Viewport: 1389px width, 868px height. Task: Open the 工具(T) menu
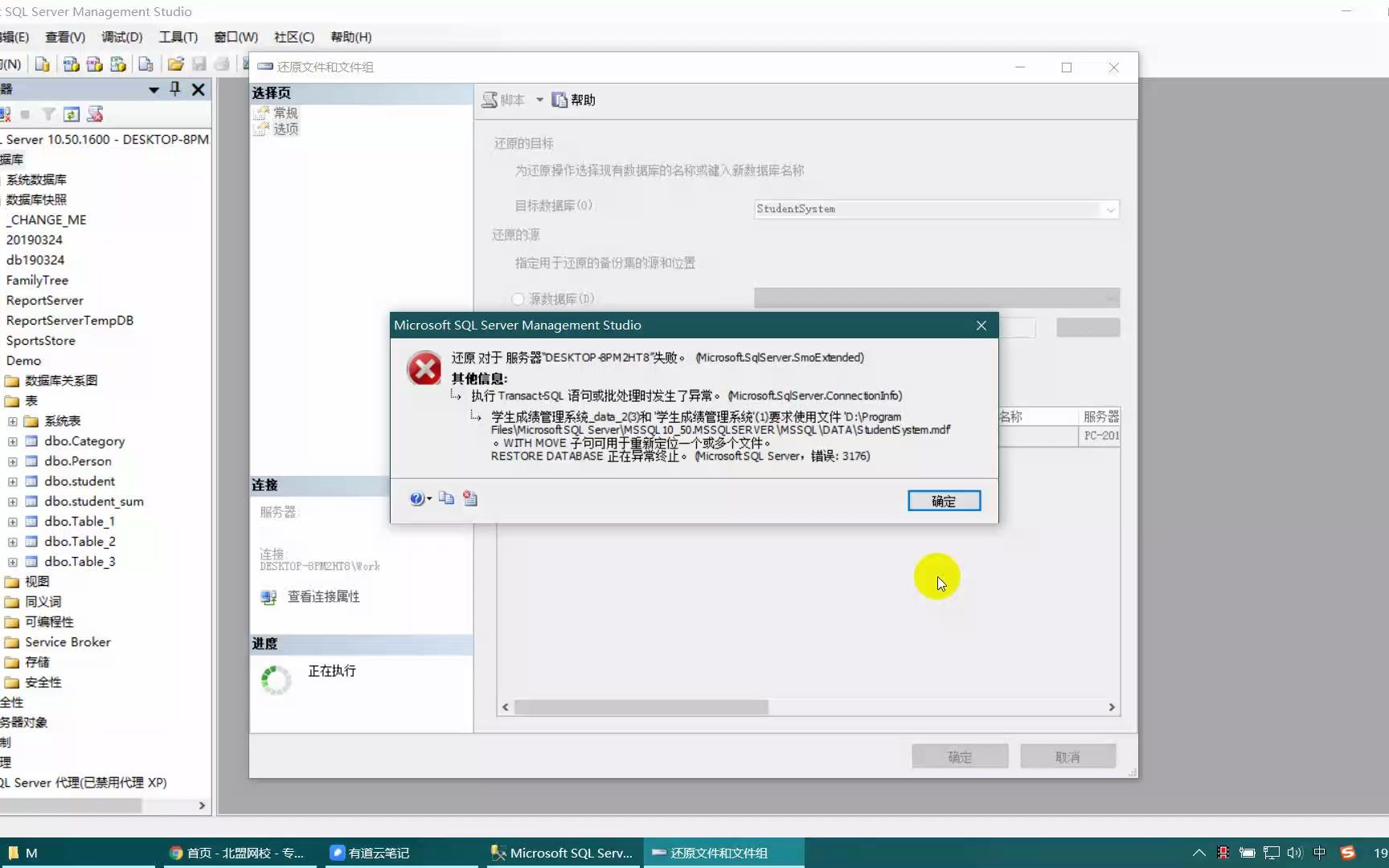click(178, 37)
